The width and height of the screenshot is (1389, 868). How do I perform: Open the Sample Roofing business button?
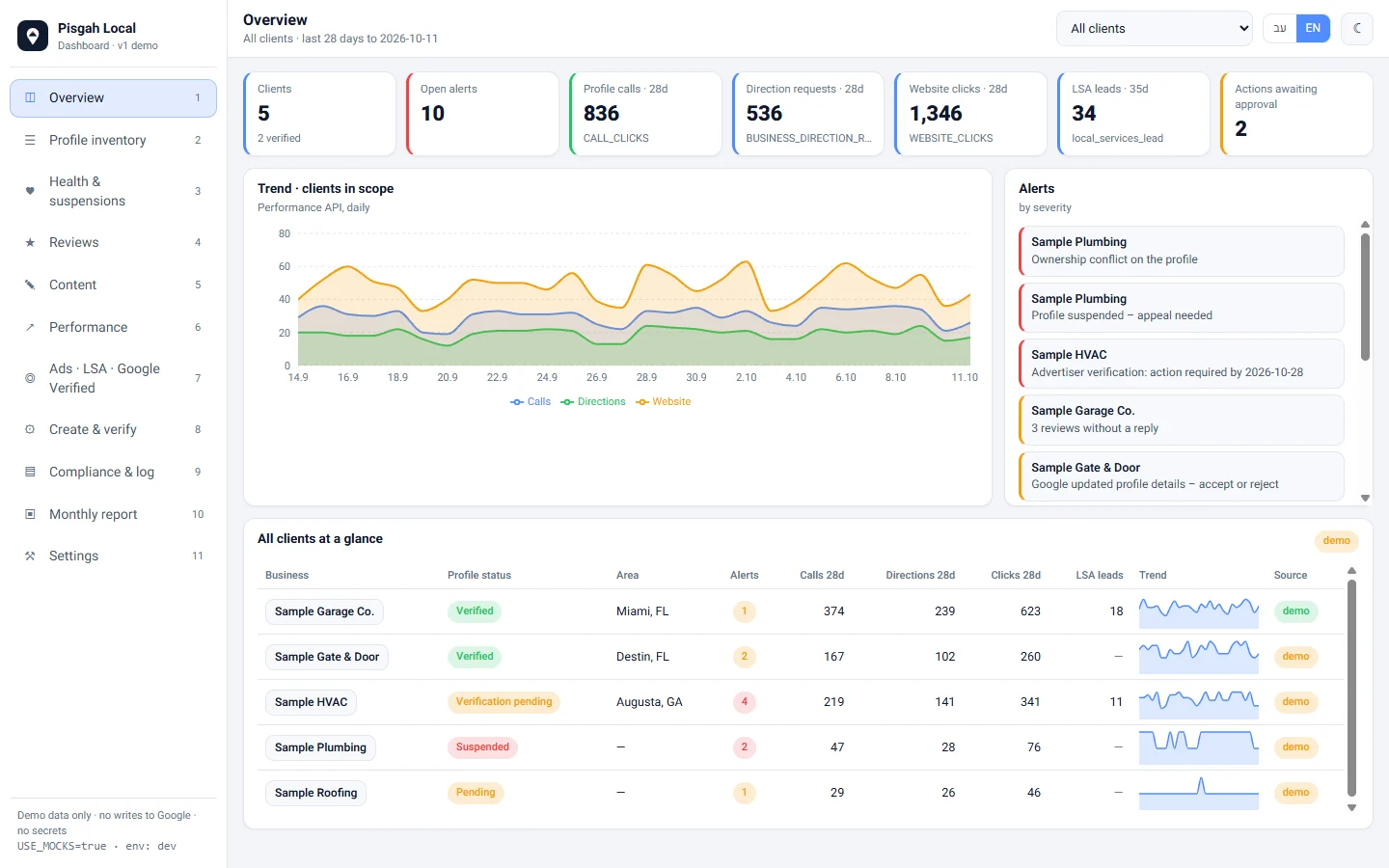[x=315, y=793]
